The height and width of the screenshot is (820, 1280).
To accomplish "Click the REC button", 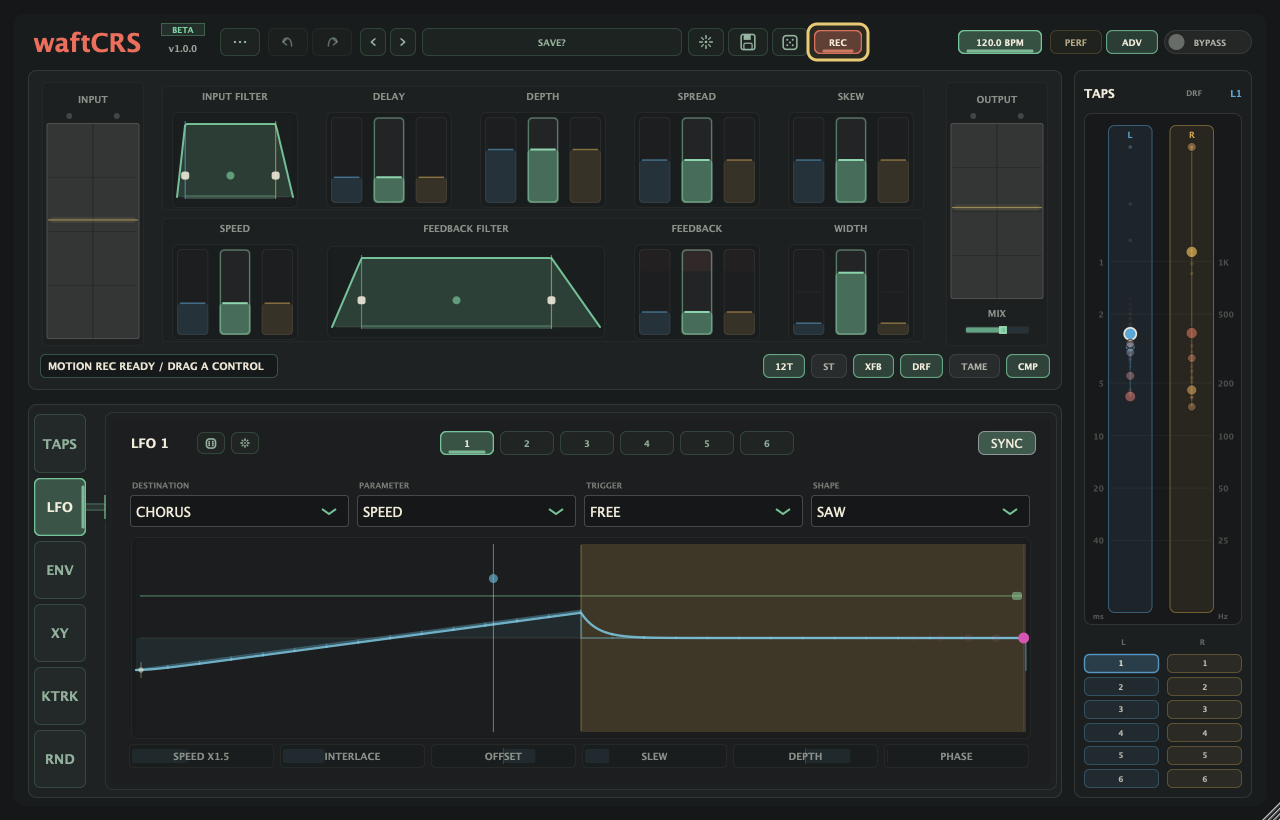I will click(838, 42).
